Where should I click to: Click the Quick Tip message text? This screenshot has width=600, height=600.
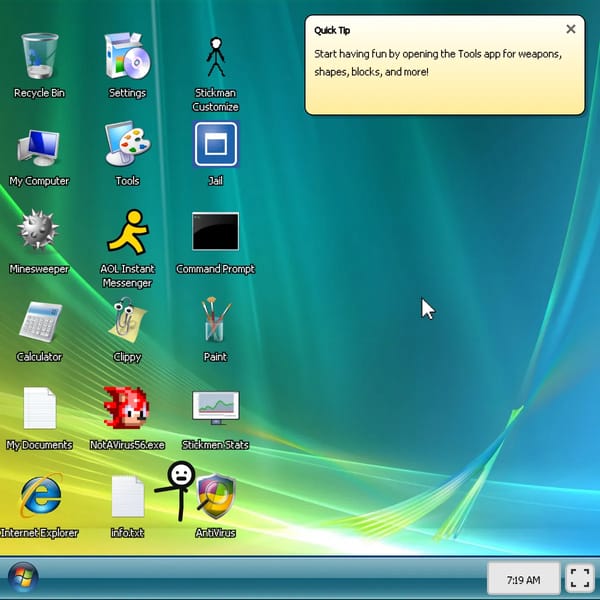438,63
